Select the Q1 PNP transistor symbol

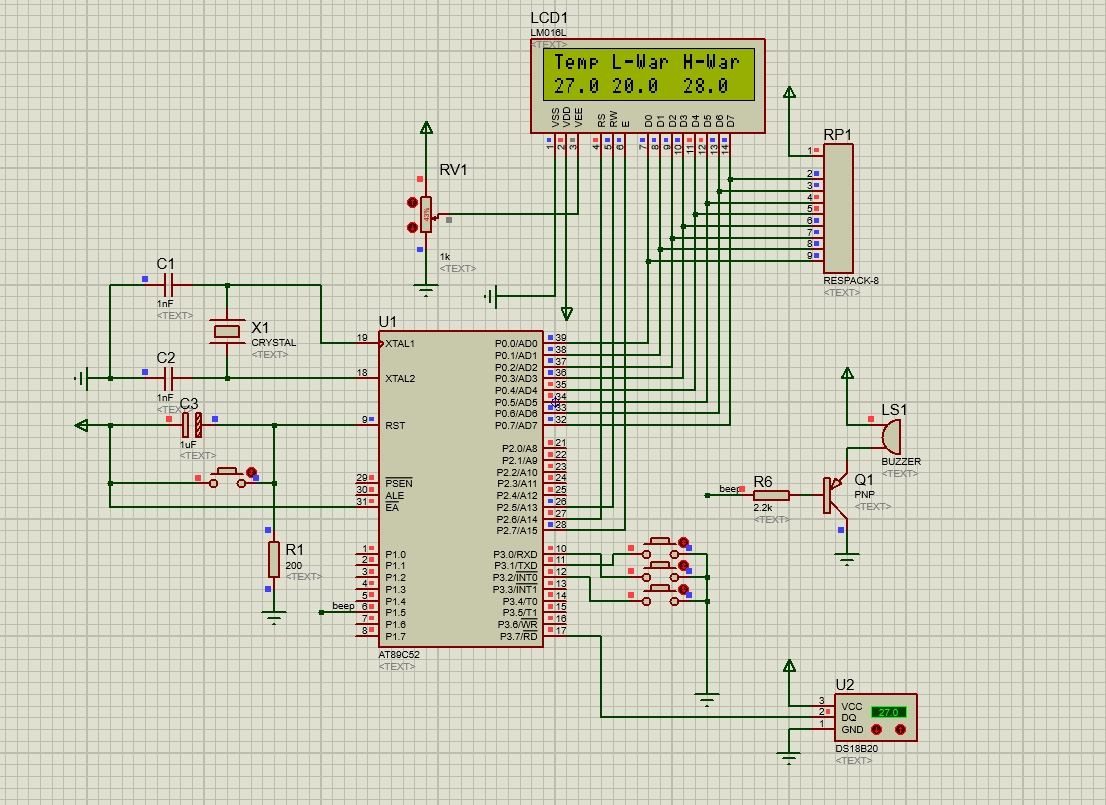pos(835,495)
